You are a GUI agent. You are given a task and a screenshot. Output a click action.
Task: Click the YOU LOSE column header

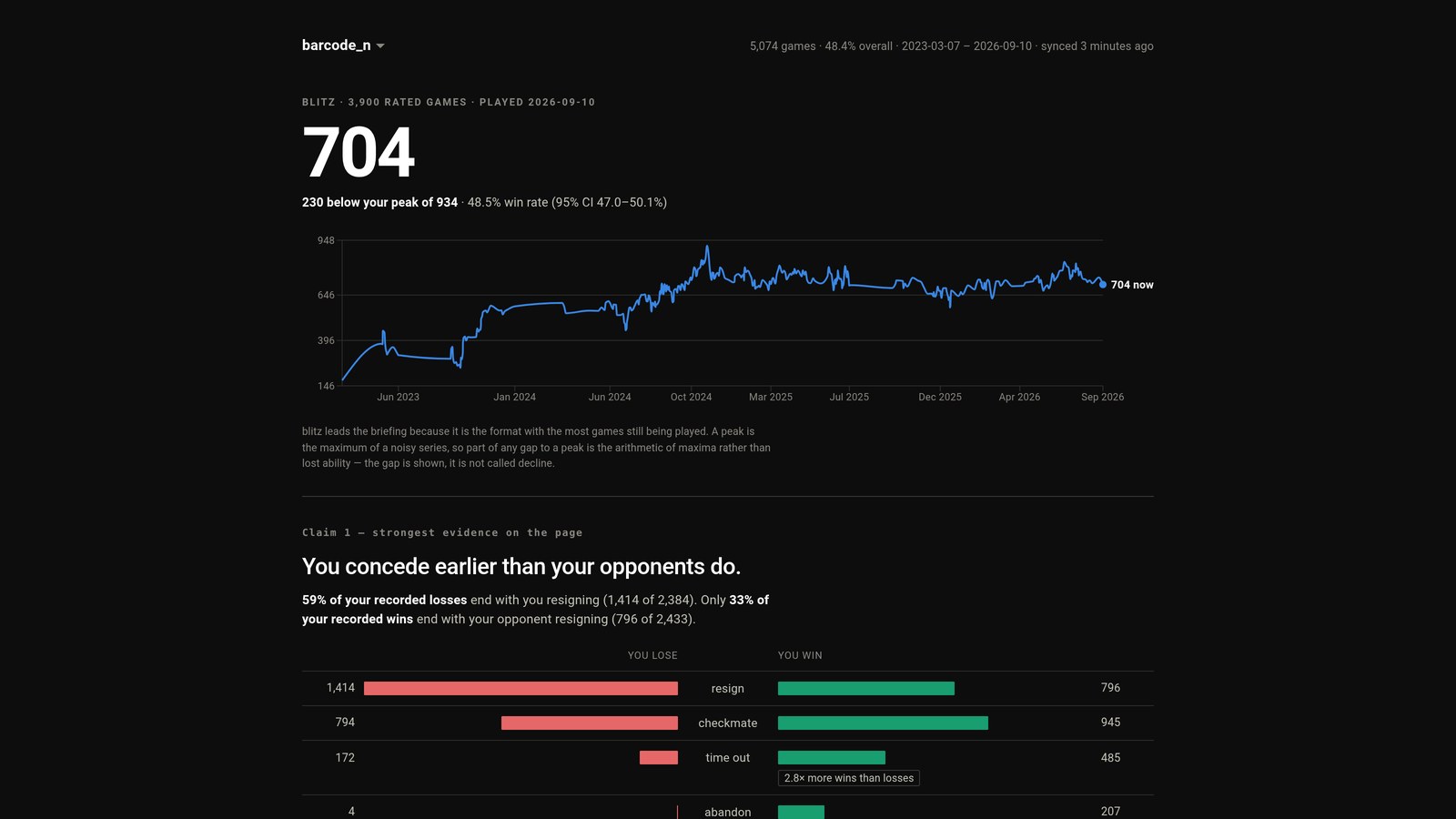pyautogui.click(x=652, y=655)
